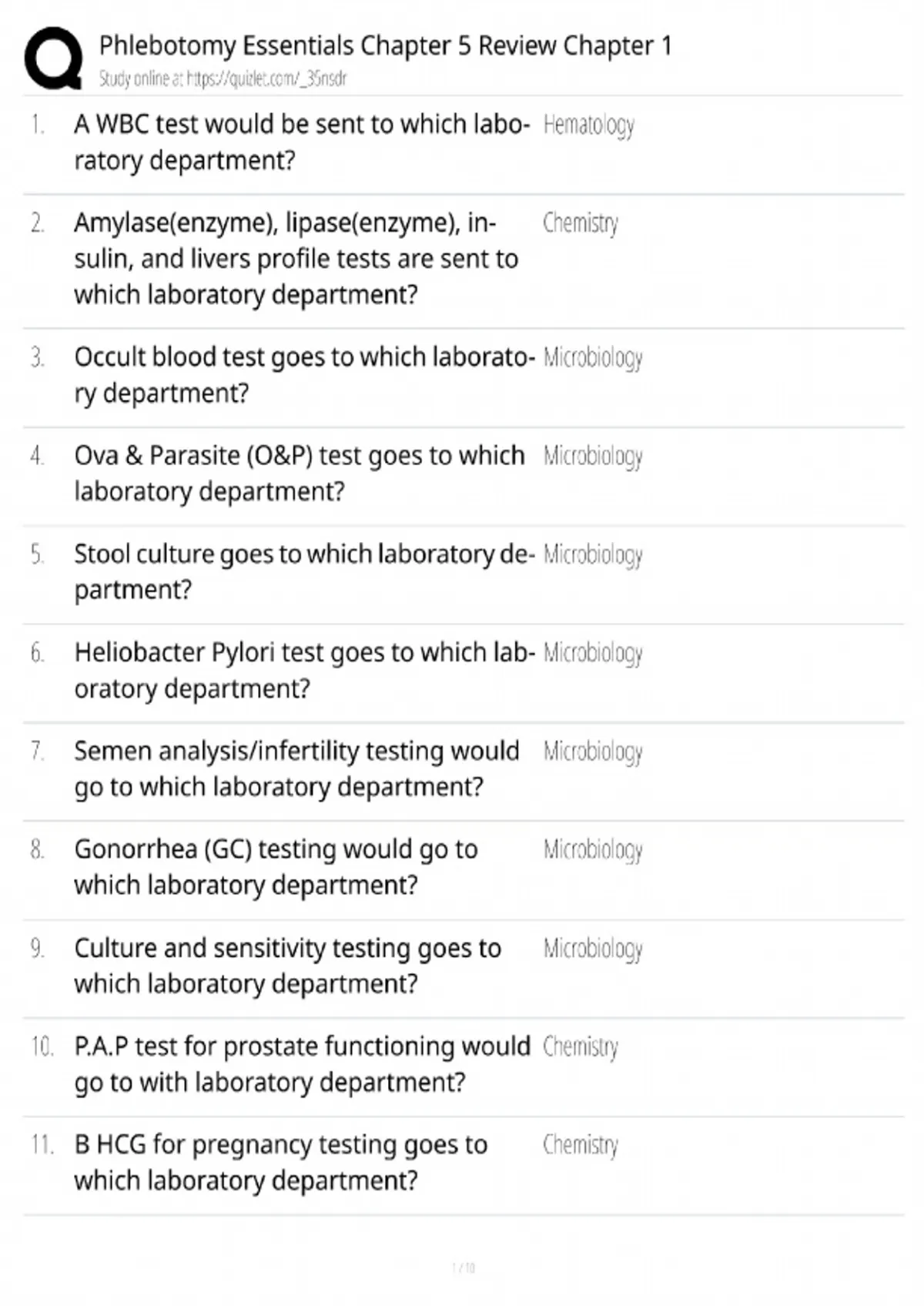Click Microbiology answer beside Stool culture
Viewport: 924px width, 1309px height.
(x=592, y=555)
